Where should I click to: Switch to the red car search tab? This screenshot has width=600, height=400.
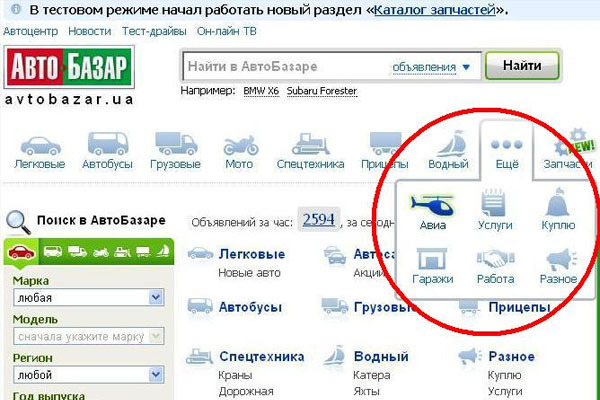click(21, 253)
